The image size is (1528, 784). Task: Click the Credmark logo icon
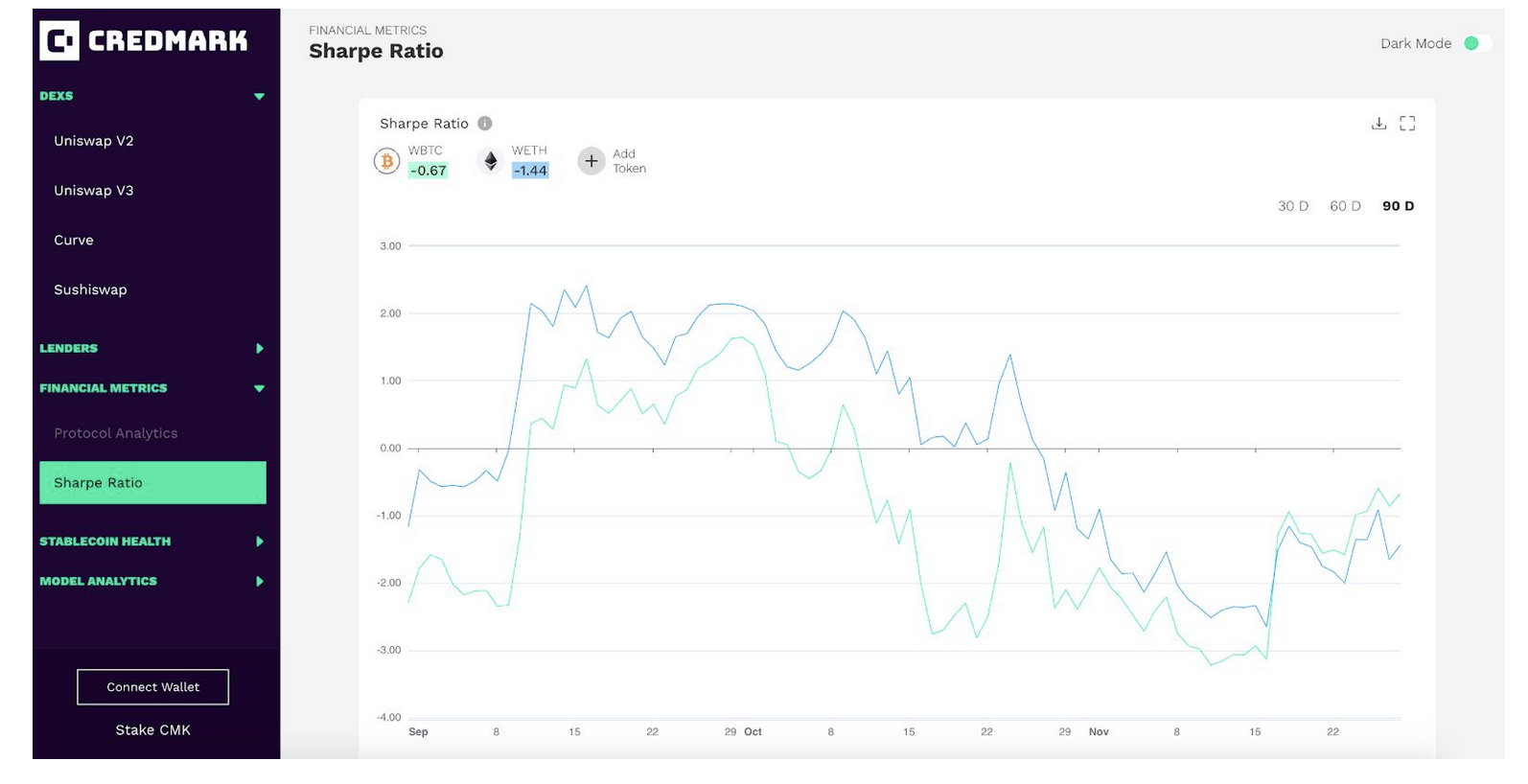point(59,40)
